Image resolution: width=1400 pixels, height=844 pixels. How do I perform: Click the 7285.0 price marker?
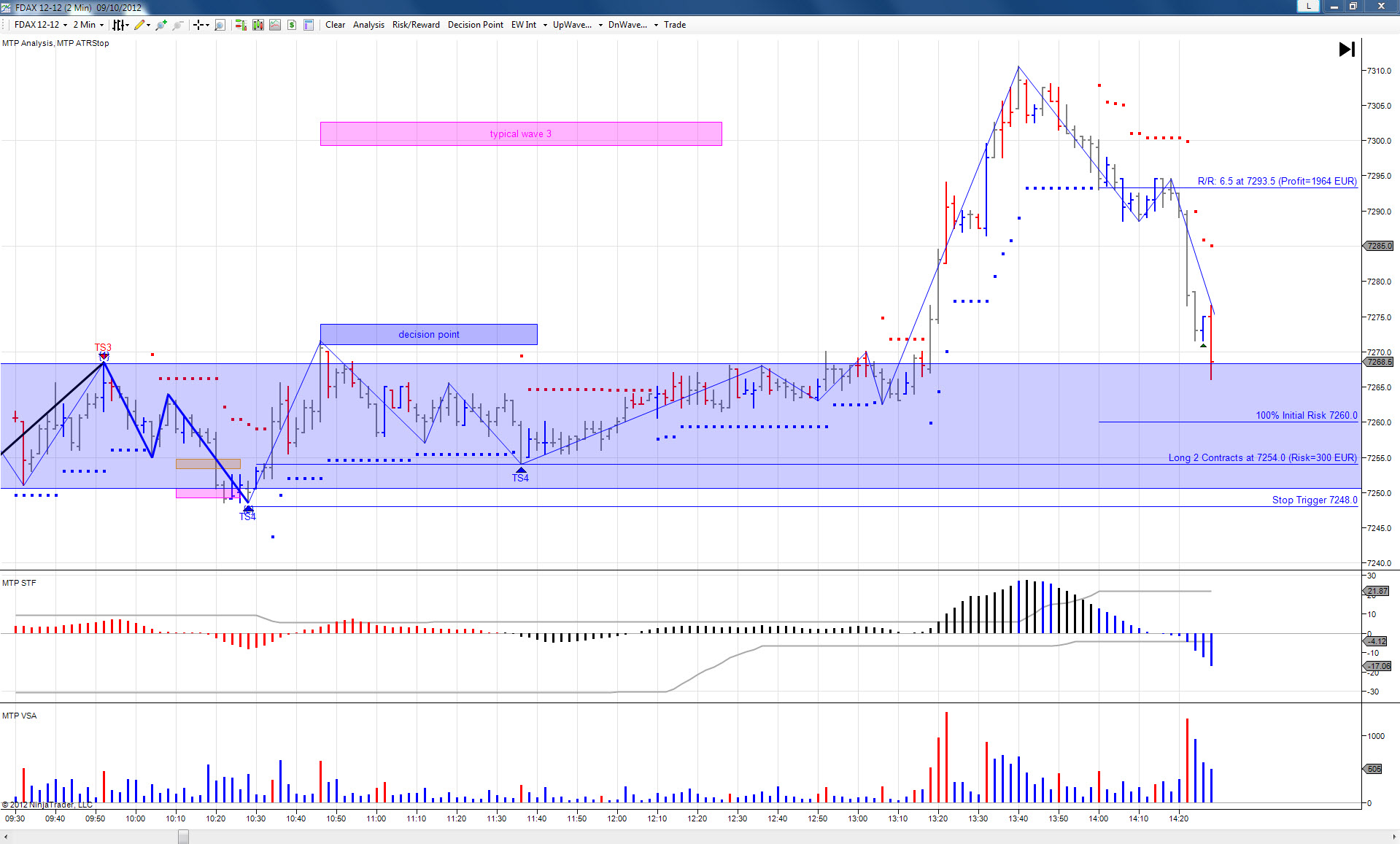click(x=1379, y=246)
